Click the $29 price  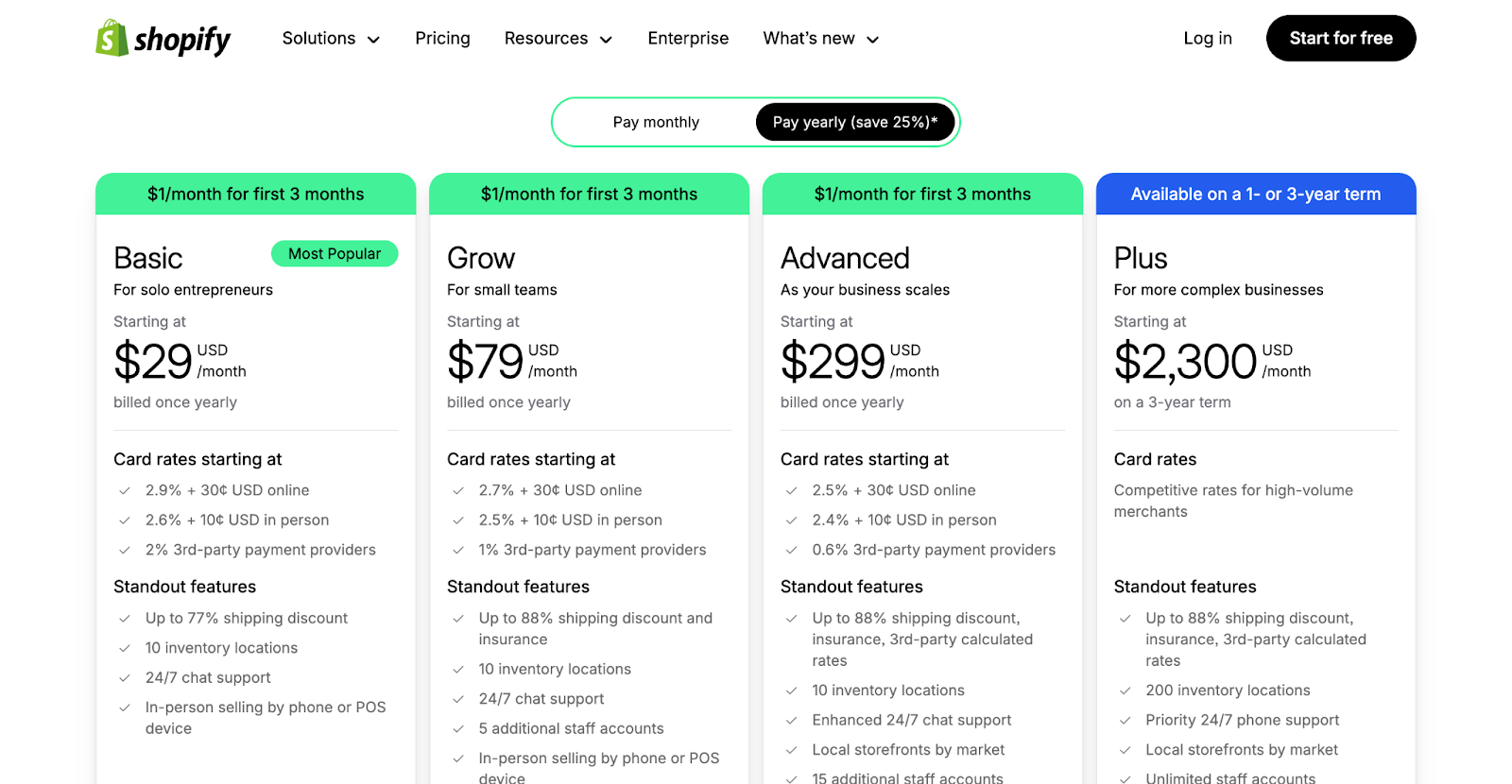coord(153,362)
